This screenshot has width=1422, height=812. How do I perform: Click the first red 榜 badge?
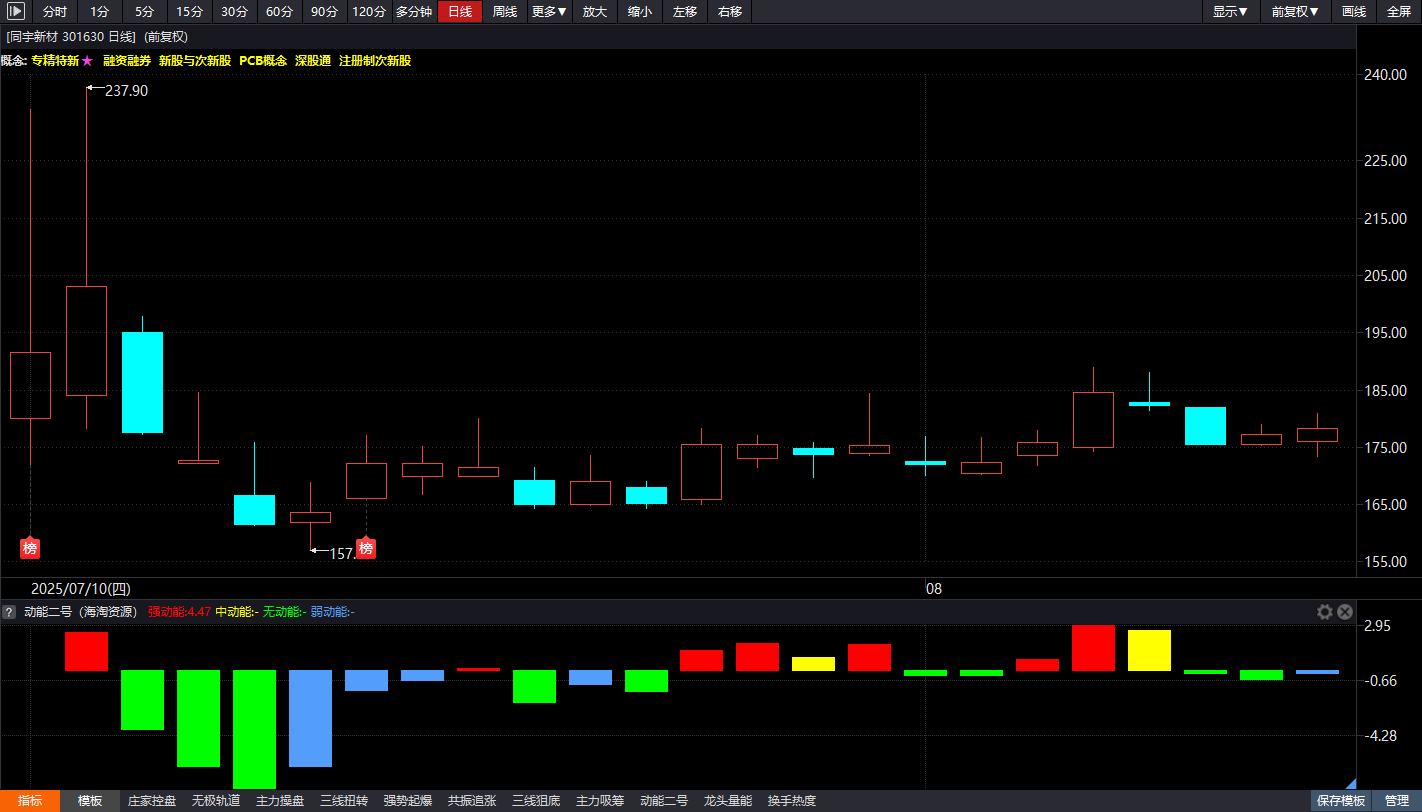(x=30, y=548)
